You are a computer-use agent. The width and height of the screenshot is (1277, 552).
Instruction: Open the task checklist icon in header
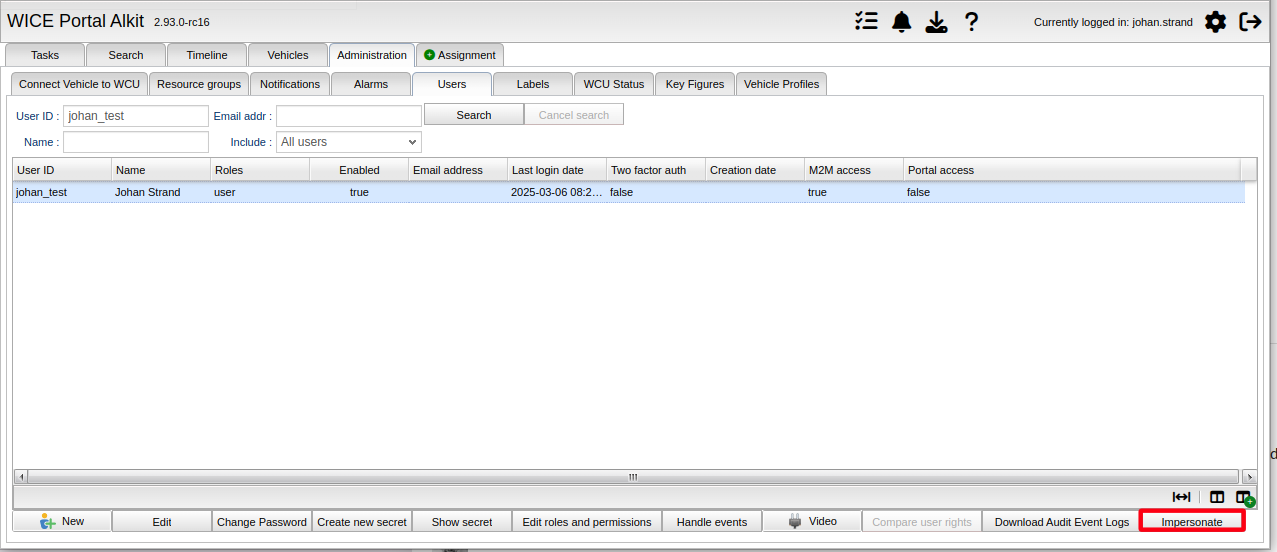point(866,22)
